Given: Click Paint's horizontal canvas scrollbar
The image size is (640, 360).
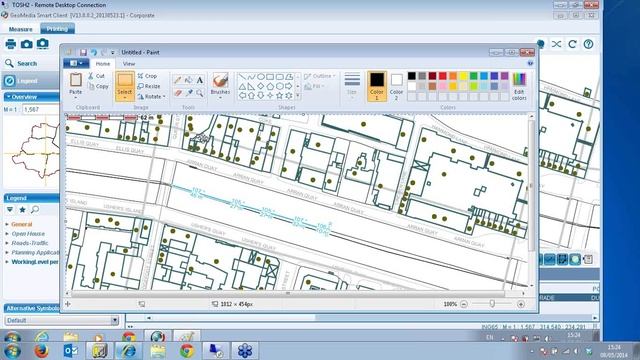Looking at the screenshot, I should click(288, 293).
